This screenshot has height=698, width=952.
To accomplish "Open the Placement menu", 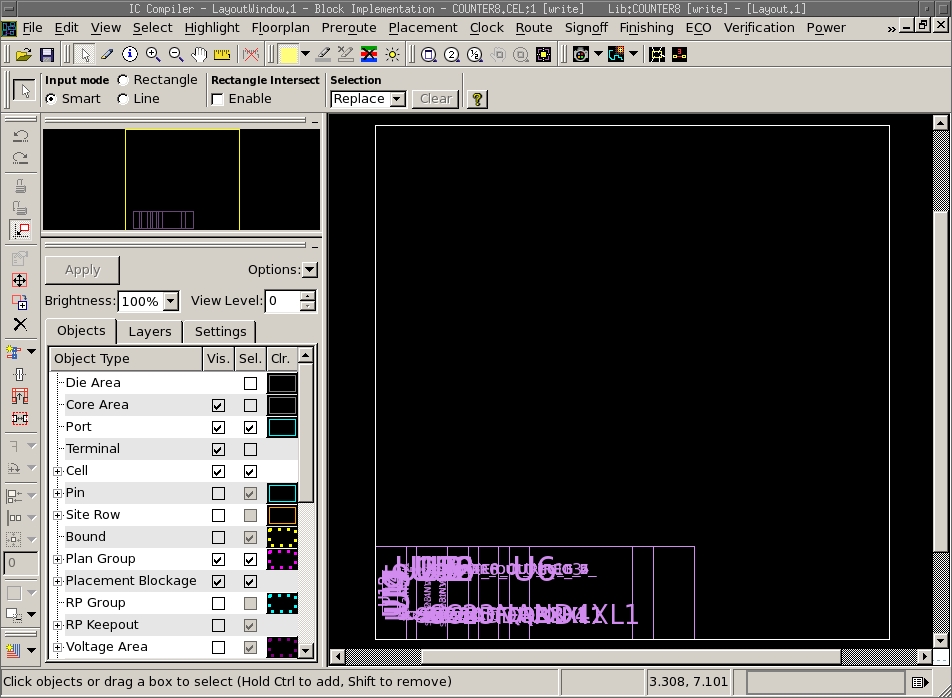I will coord(422,27).
